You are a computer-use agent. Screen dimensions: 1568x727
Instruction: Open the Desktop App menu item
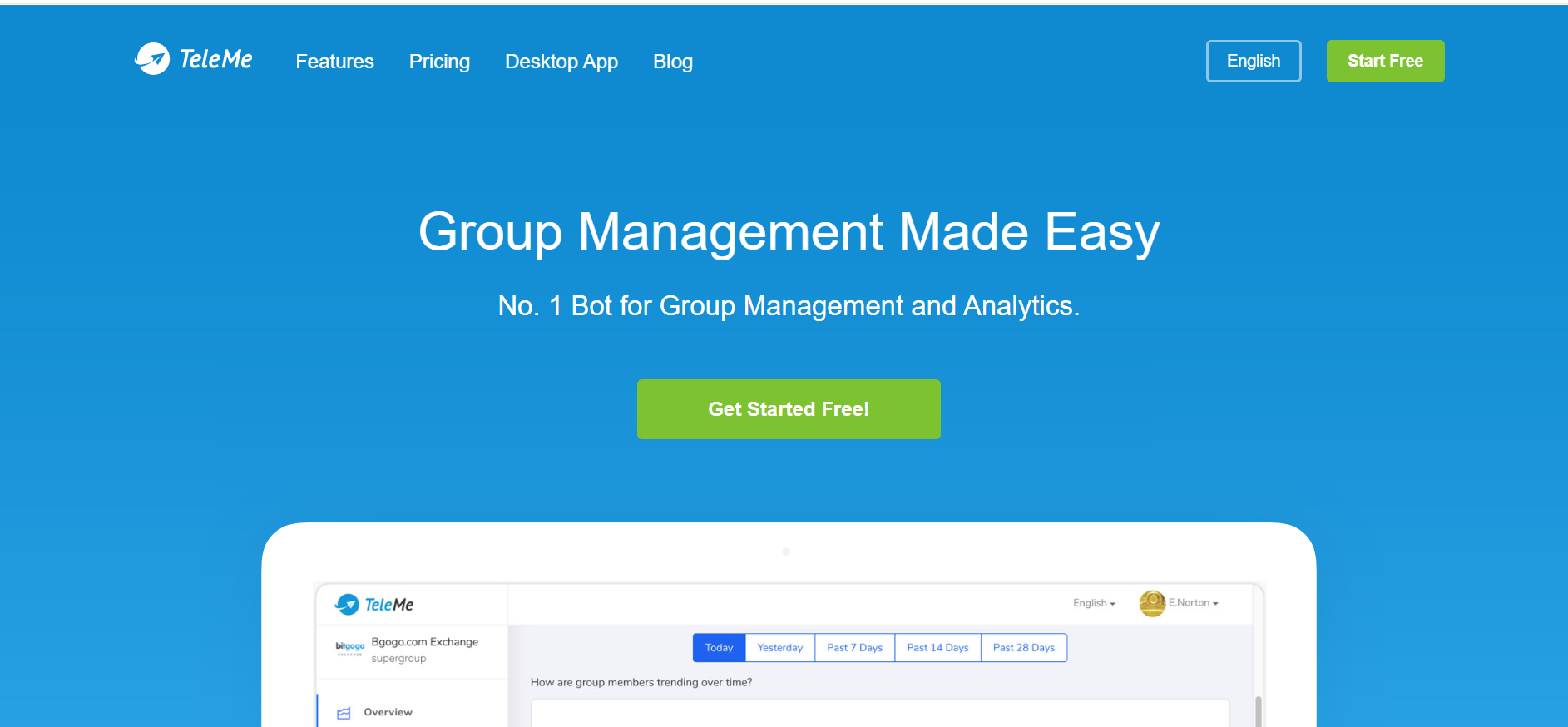(561, 62)
